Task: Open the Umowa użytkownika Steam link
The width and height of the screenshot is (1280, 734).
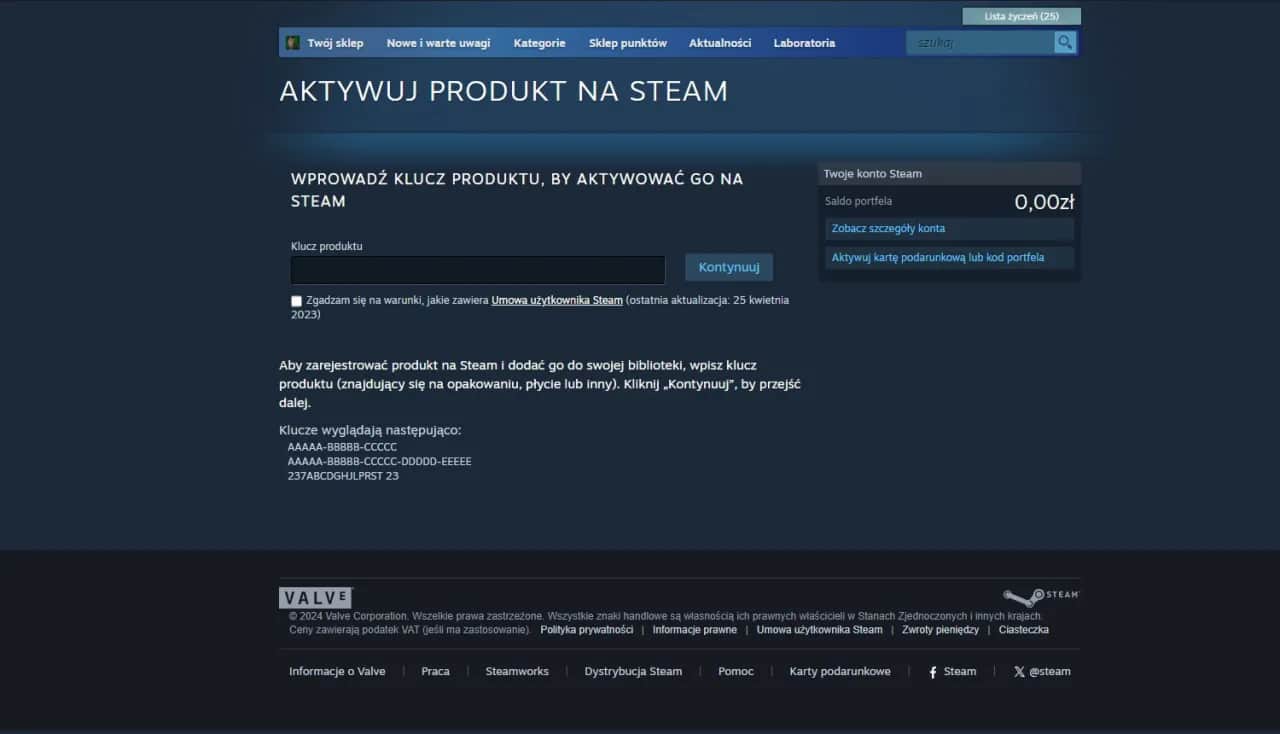Action: coord(556,299)
